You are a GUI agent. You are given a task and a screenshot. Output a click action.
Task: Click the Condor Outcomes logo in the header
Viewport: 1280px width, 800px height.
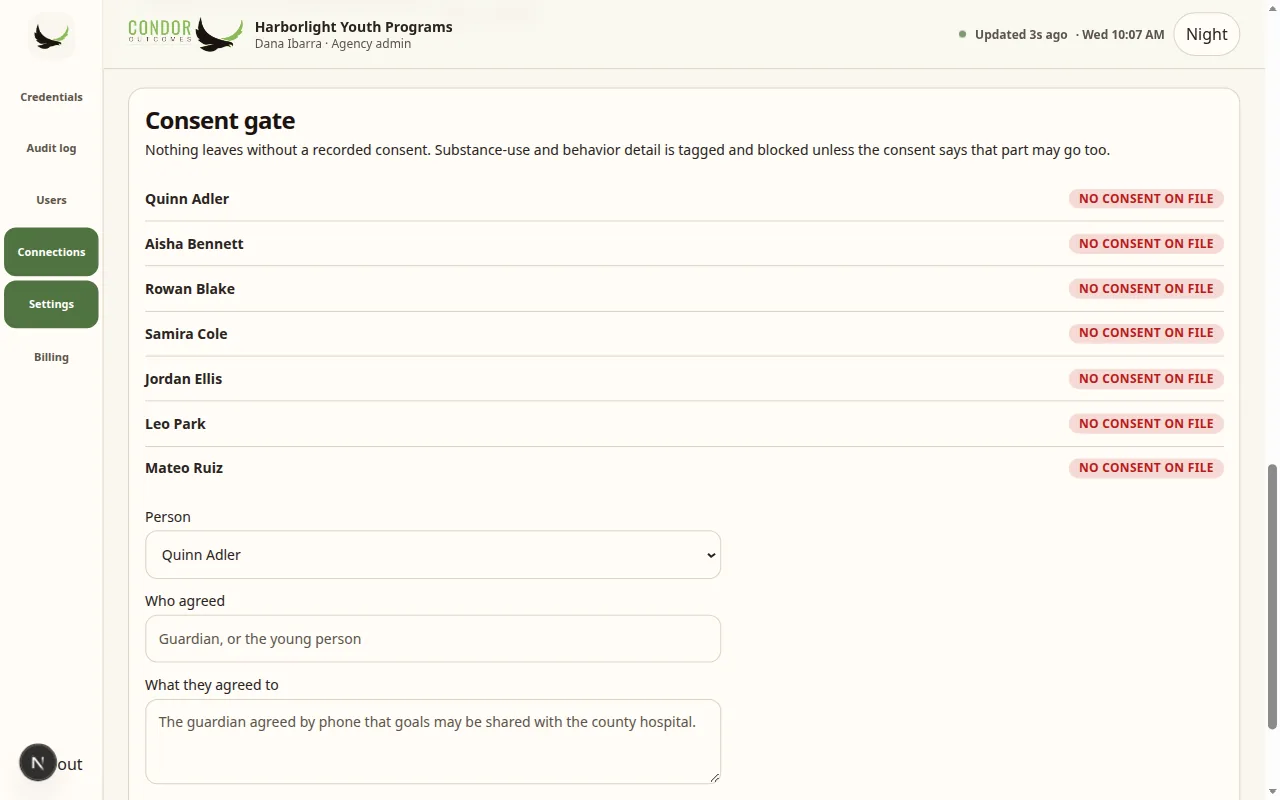click(186, 34)
